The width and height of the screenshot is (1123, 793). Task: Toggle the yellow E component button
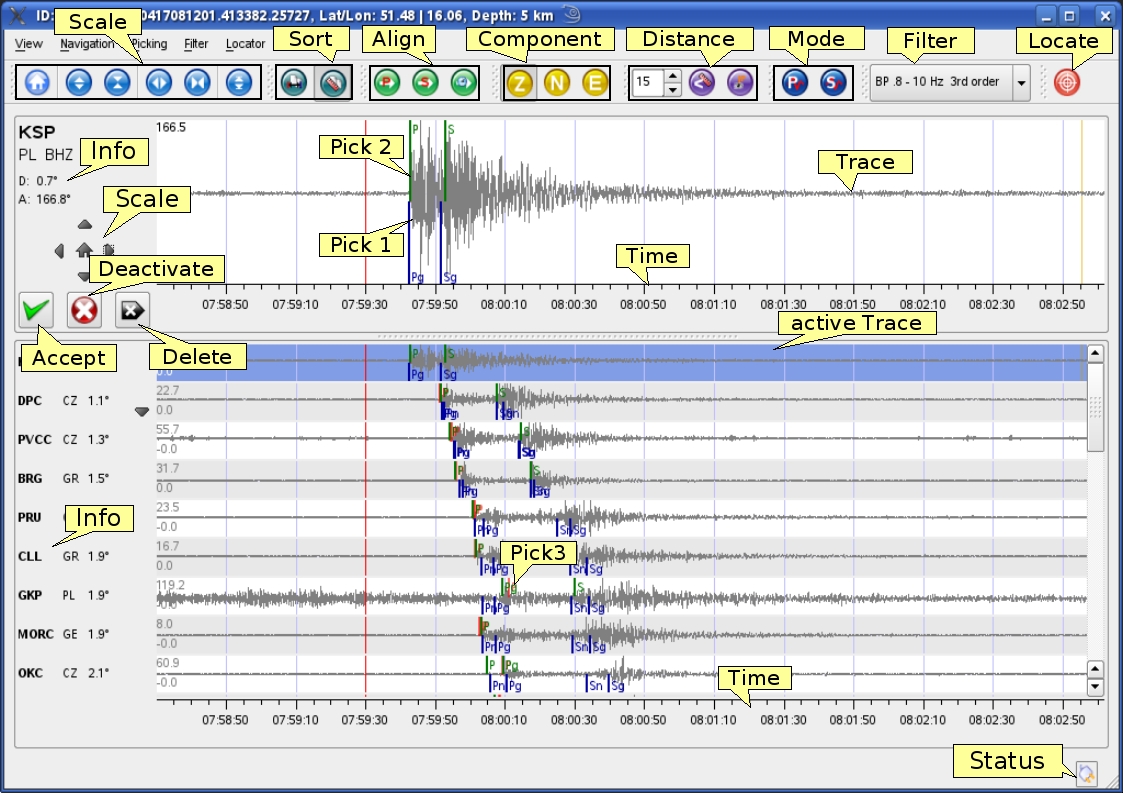point(595,82)
